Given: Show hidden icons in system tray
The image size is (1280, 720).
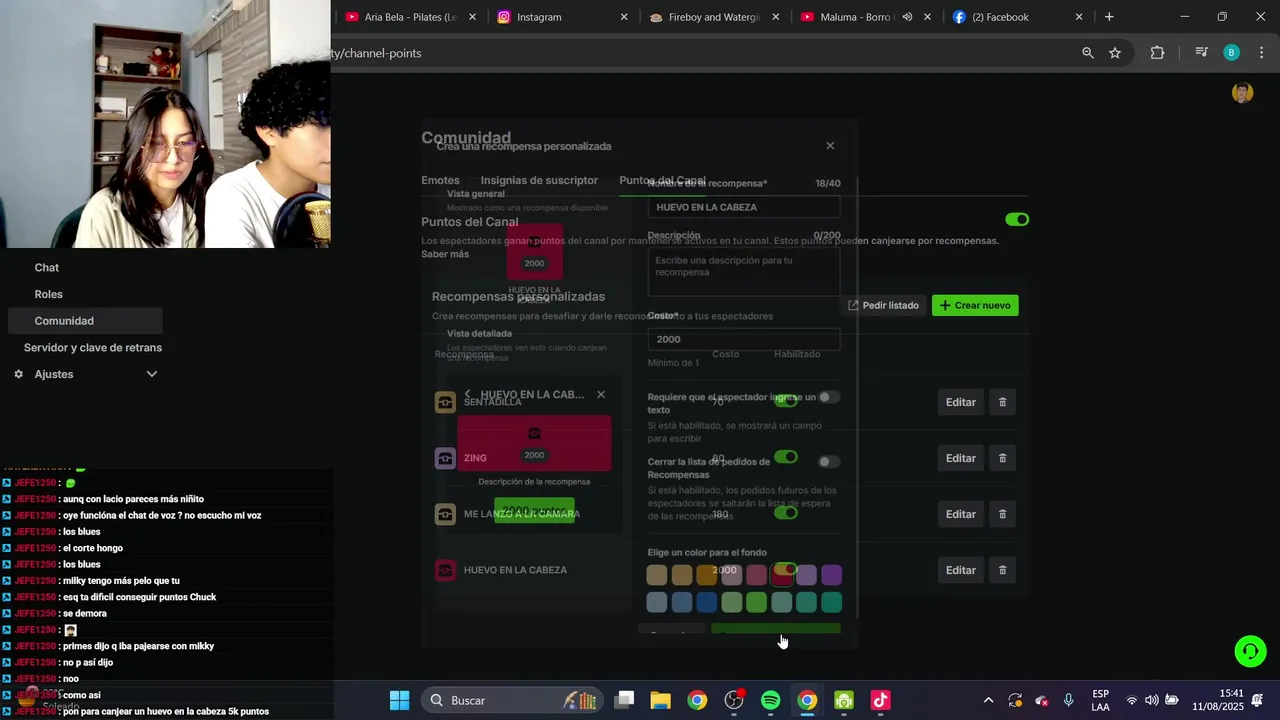Looking at the screenshot, I should 989,700.
